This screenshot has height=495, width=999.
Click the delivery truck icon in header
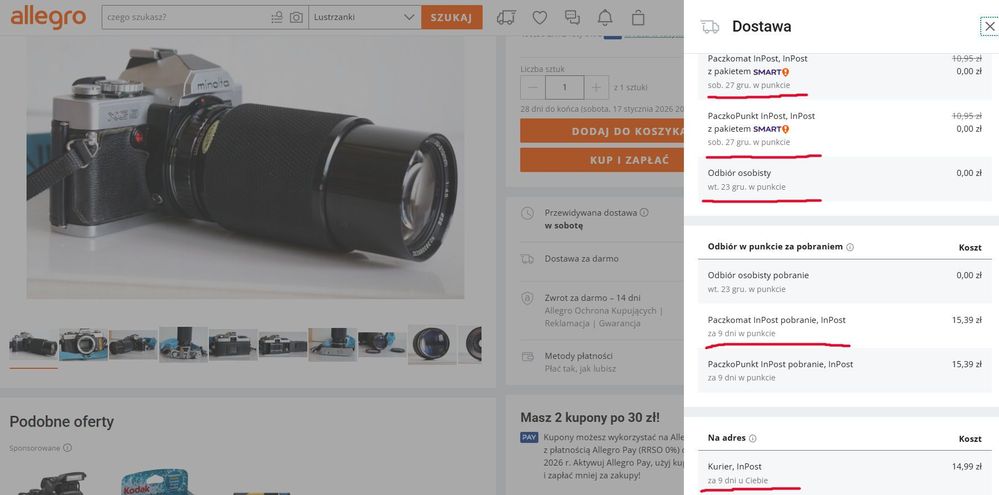(506, 18)
